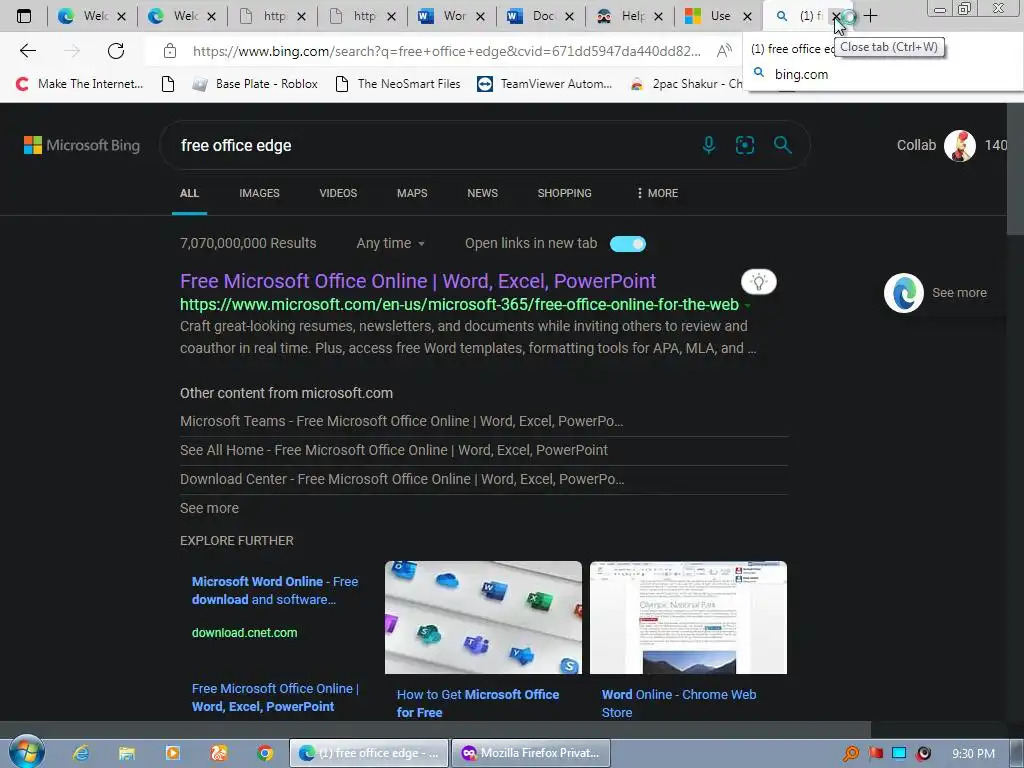The image size is (1024, 768).
Task: Switch to the Wor browser tab
Action: click(451, 16)
